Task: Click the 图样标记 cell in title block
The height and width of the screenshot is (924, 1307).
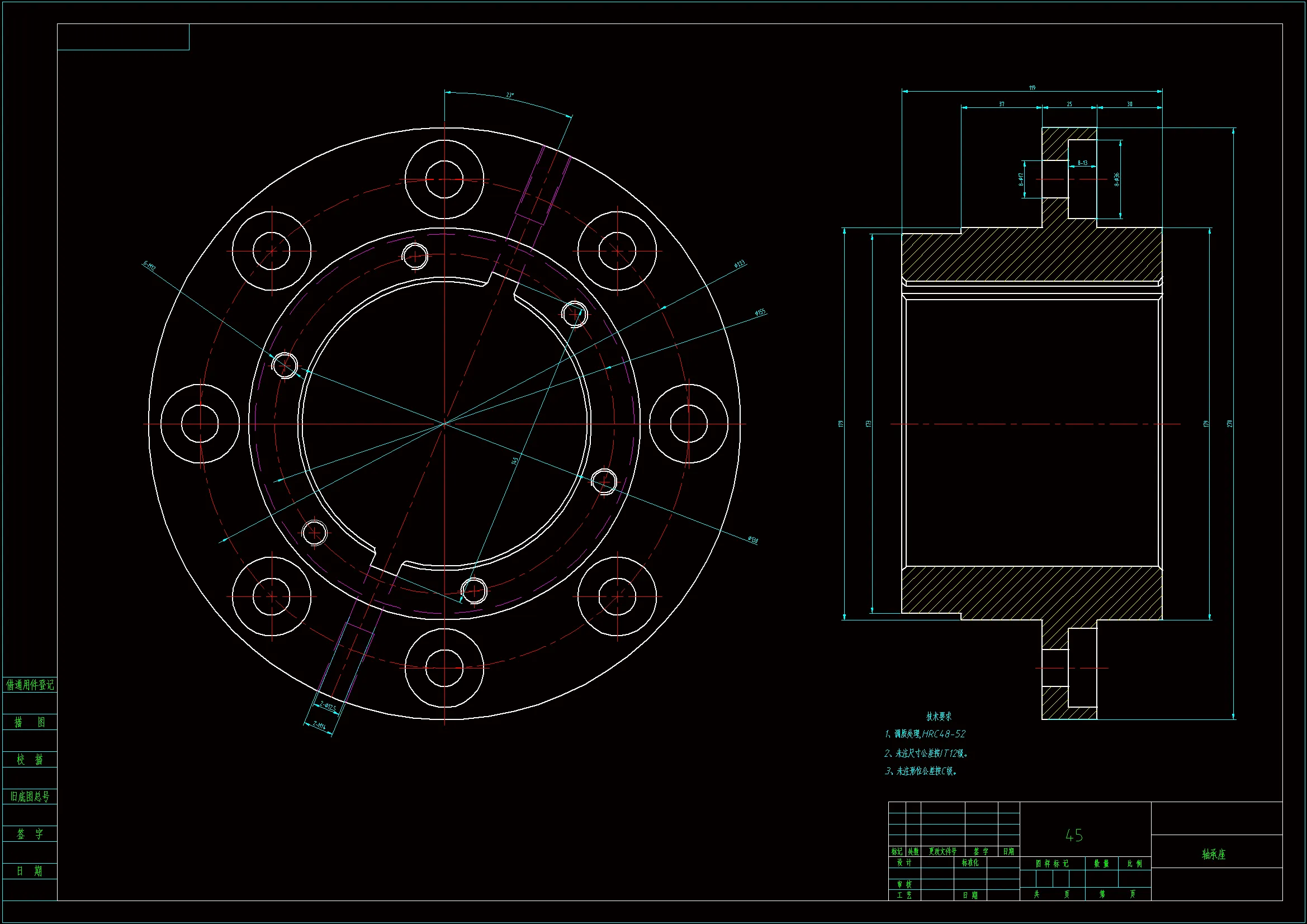Action: pos(1052,864)
